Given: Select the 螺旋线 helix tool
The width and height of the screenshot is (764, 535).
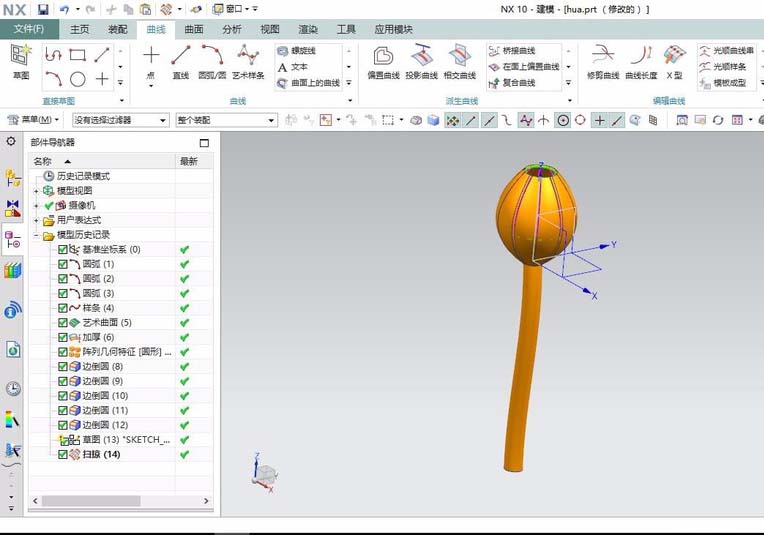Looking at the screenshot, I should point(297,51).
